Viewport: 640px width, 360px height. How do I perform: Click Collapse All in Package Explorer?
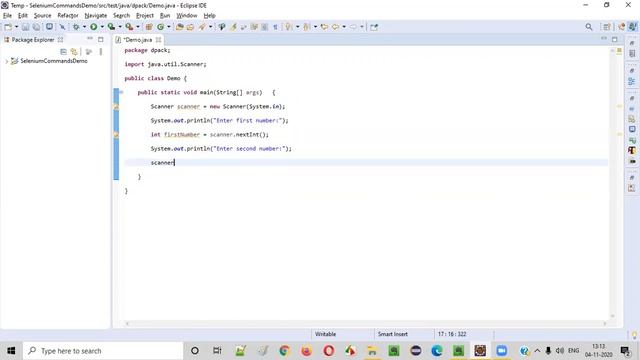pyautogui.click(x=63, y=51)
